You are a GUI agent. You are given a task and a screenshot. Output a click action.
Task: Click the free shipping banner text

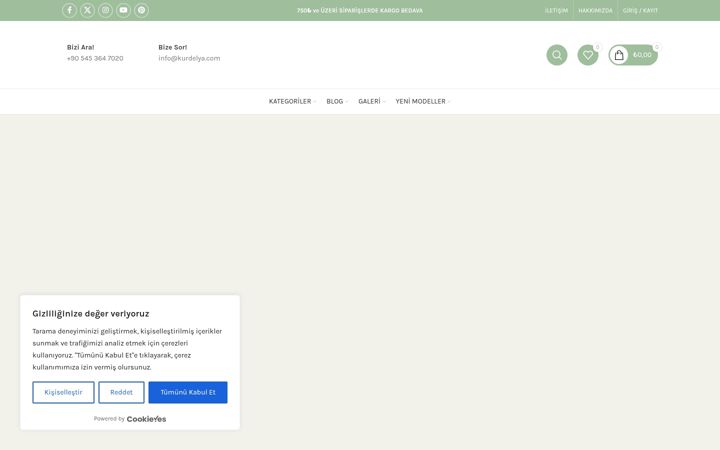click(x=360, y=11)
